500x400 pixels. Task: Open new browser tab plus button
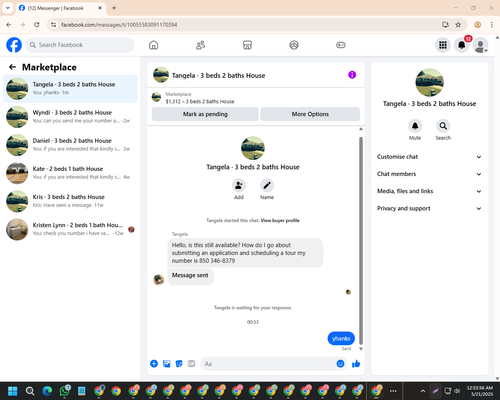coord(114,8)
